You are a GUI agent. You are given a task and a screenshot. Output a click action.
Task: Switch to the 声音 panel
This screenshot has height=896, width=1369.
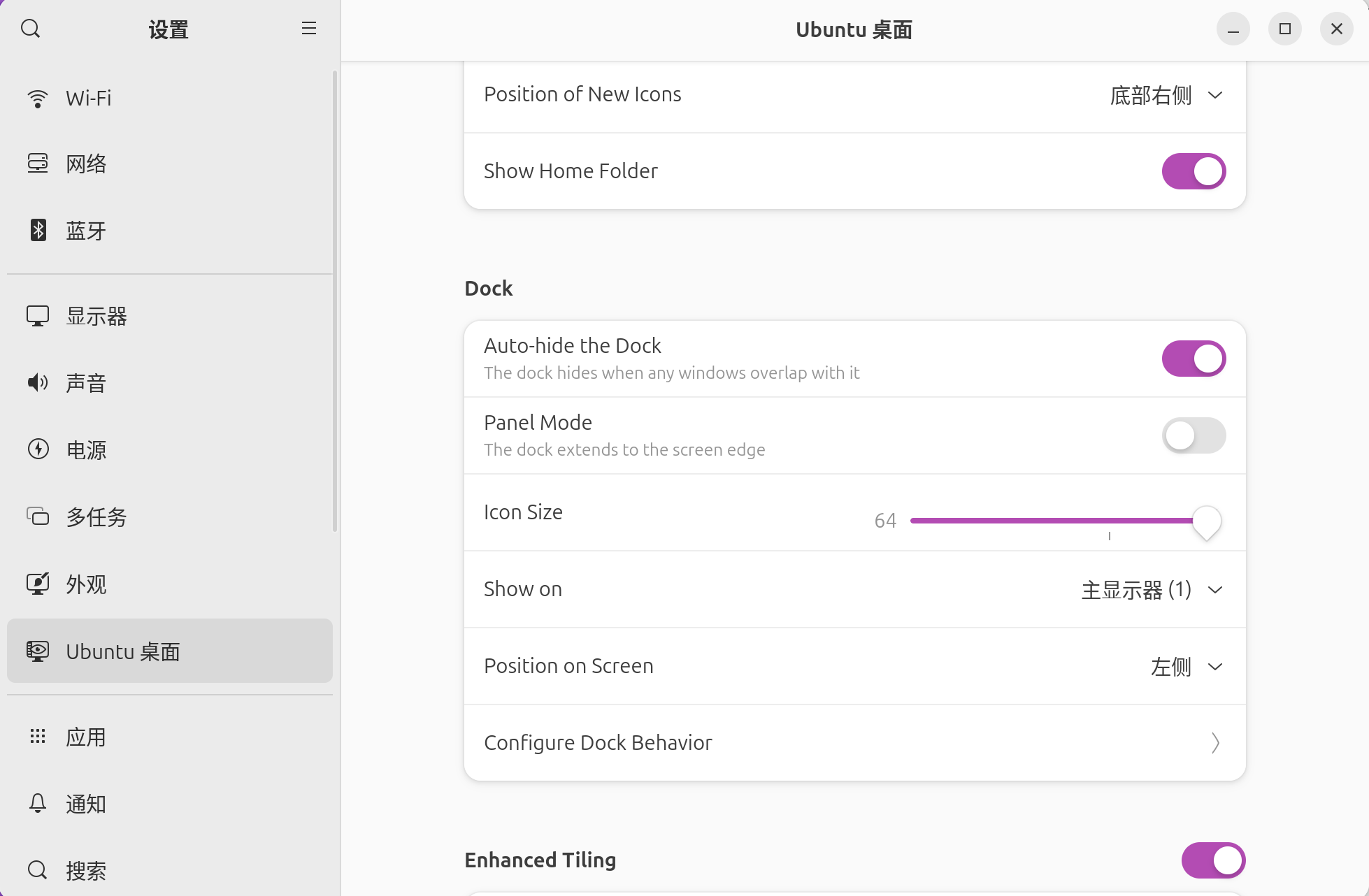(170, 383)
